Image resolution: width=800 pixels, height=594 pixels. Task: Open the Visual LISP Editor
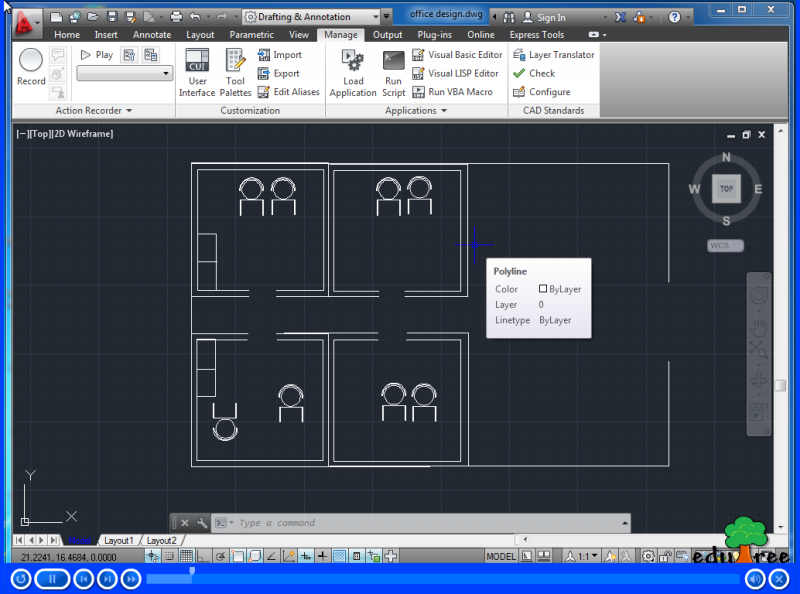coord(455,73)
